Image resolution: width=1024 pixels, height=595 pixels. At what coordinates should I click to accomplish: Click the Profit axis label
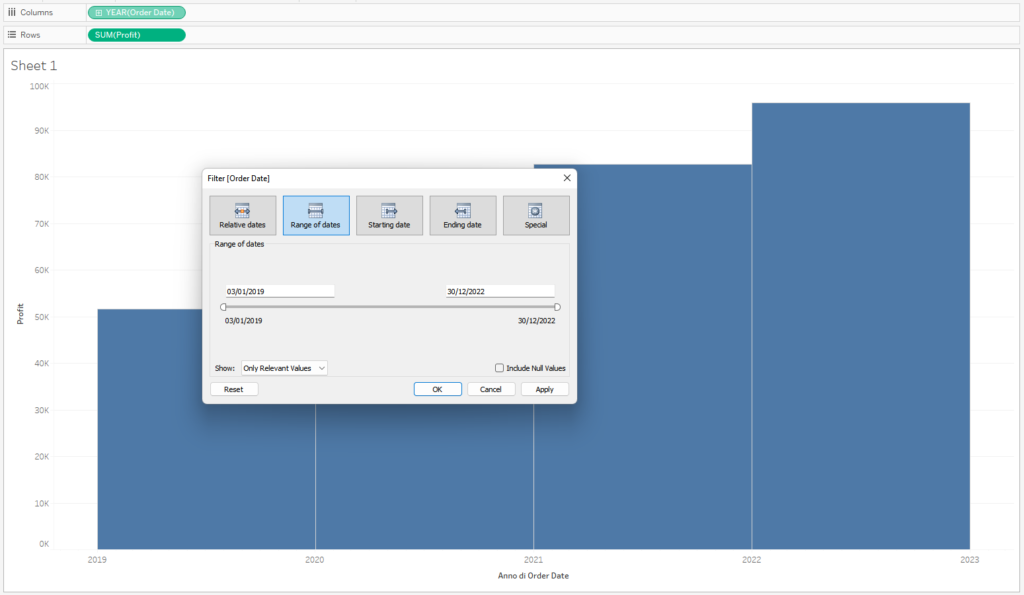[x=20, y=314]
